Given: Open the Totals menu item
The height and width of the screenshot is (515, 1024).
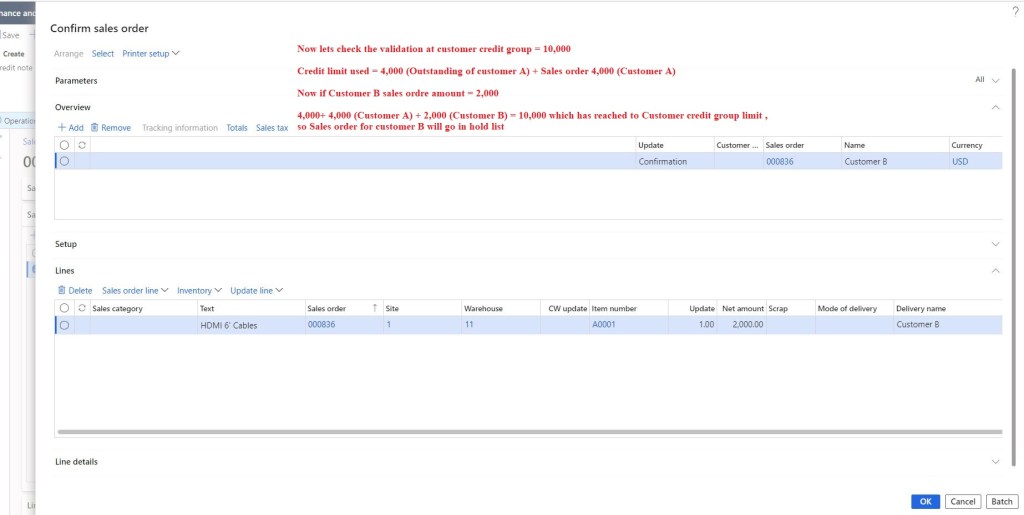Looking at the screenshot, I should [237, 128].
